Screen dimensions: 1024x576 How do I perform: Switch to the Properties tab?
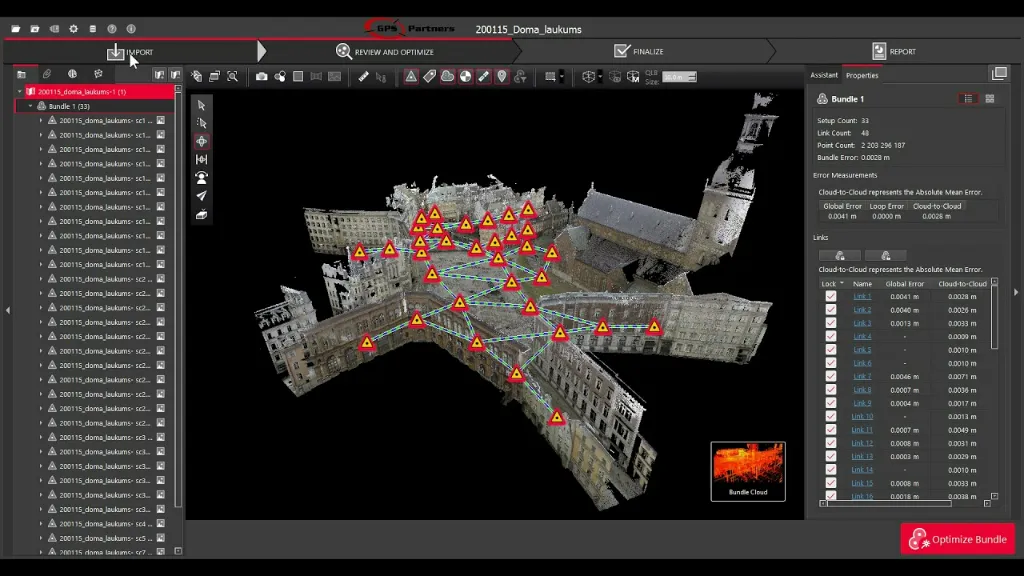861,75
